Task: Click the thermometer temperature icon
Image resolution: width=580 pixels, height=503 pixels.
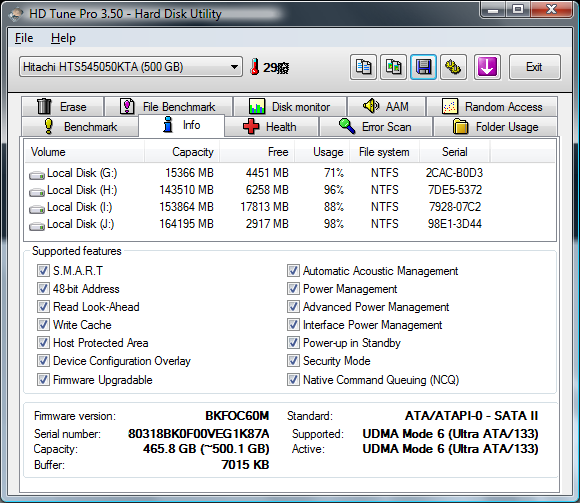Action: coord(254,67)
